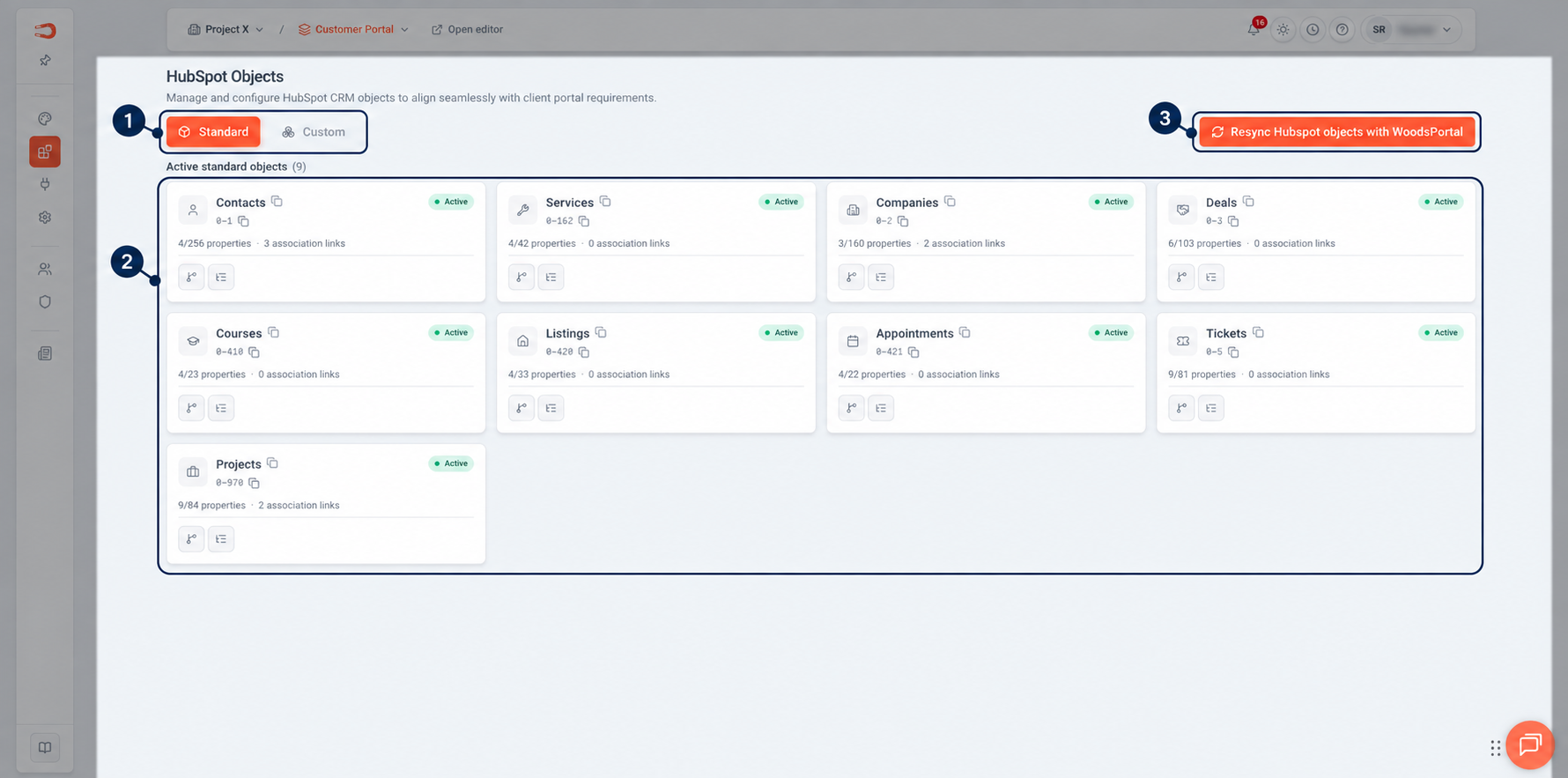The width and height of the screenshot is (1568, 778).
Task: Open association links for Projects
Action: (191, 538)
